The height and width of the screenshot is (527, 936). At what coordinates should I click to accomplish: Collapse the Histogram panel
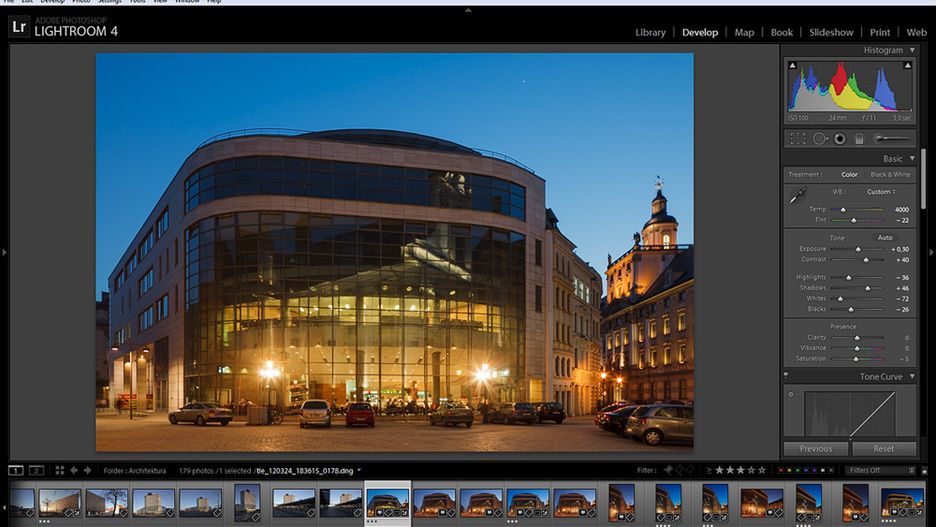912,50
